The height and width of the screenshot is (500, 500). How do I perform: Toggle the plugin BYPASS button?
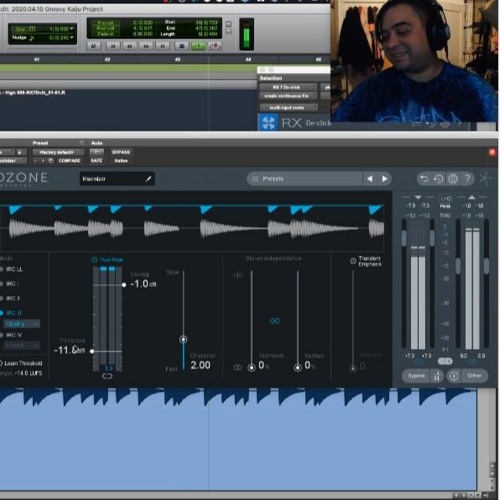pos(121,152)
